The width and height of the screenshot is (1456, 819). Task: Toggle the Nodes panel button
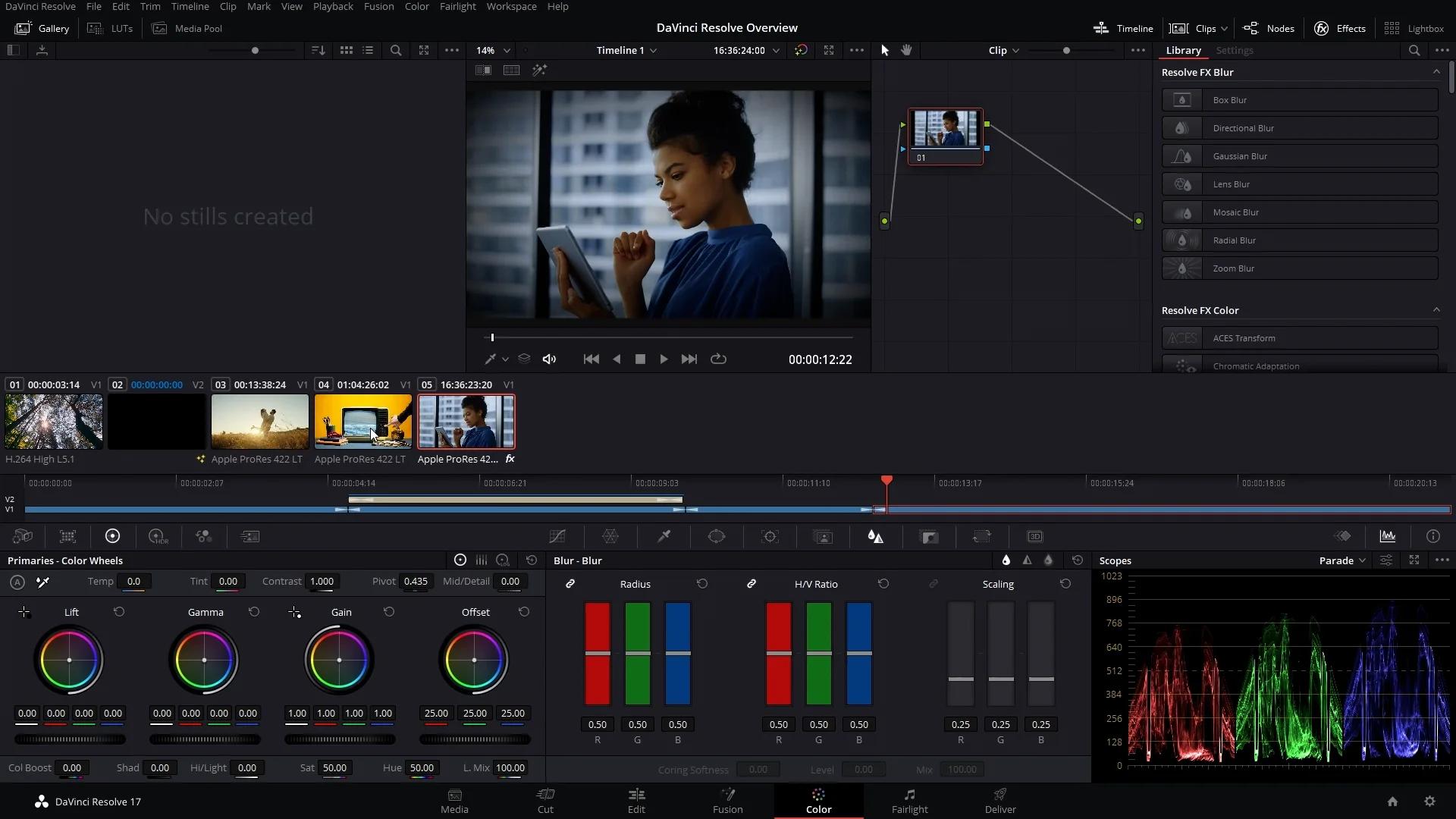coord(1269,28)
